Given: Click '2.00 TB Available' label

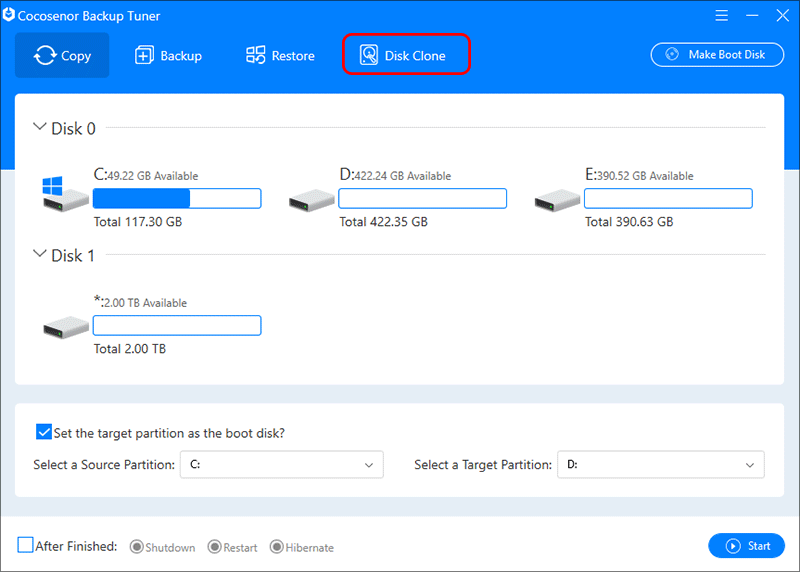Looking at the screenshot, I should click(145, 303).
